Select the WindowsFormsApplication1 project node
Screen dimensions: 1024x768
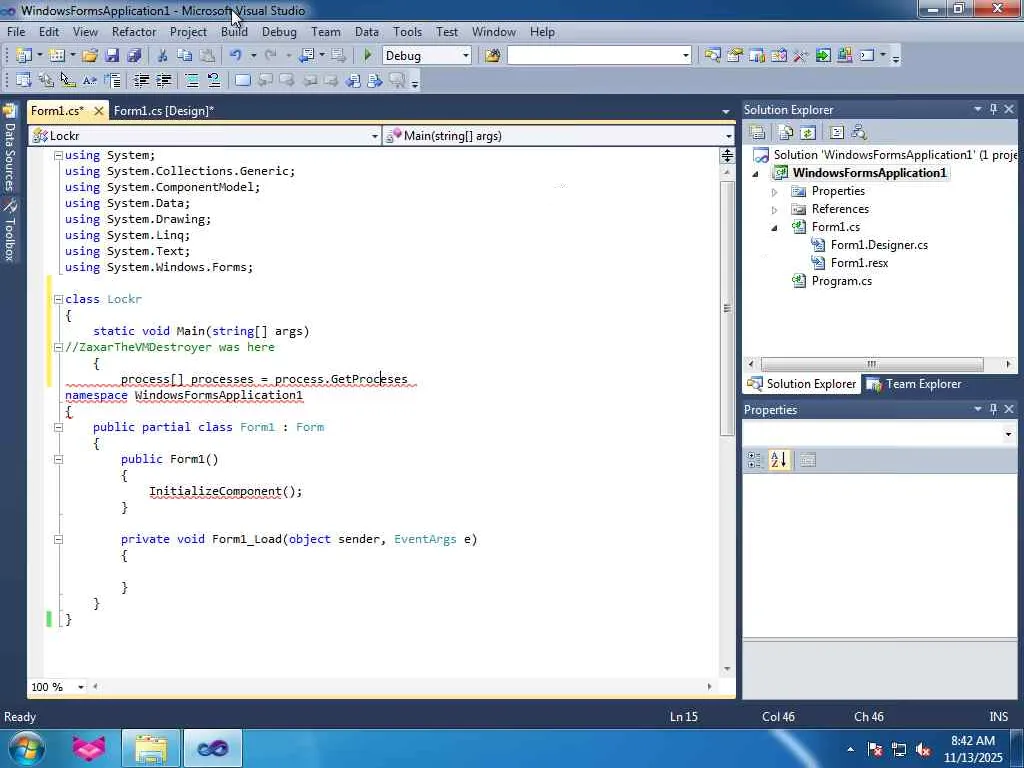pyautogui.click(x=869, y=173)
